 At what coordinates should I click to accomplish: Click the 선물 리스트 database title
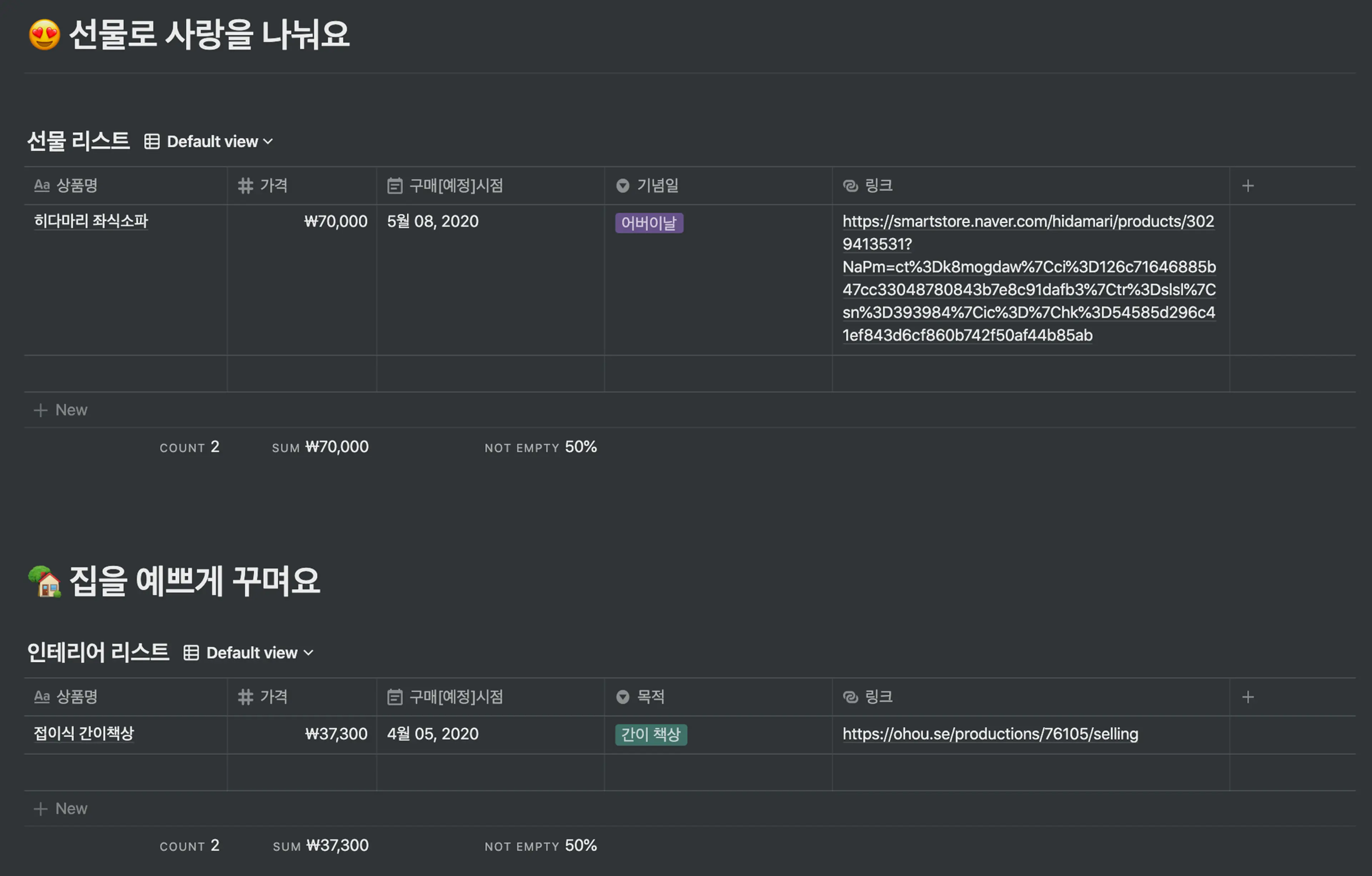click(x=79, y=141)
